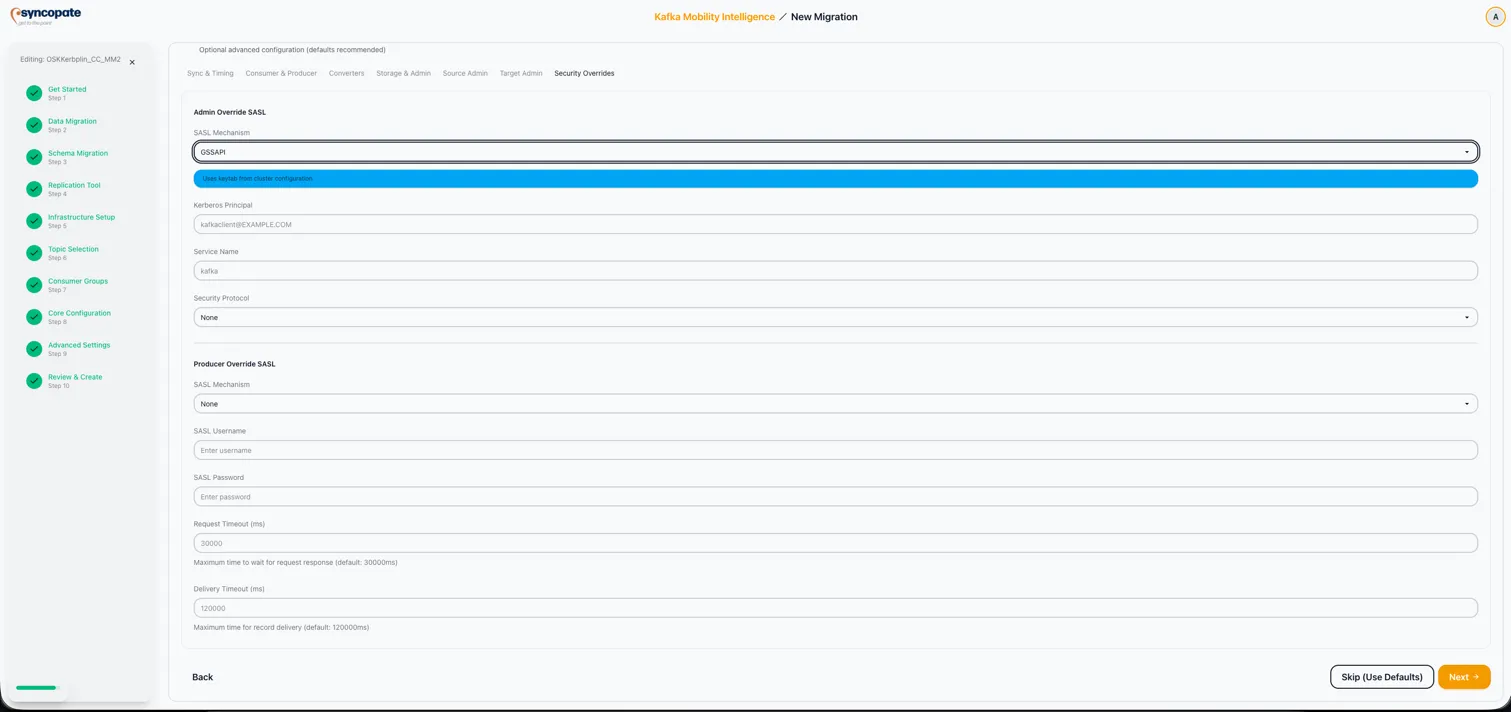Viewport: 1511px width, 712px height.
Task: Open the Producer Override SASL Mechanism dropdown
Action: (x=835, y=404)
